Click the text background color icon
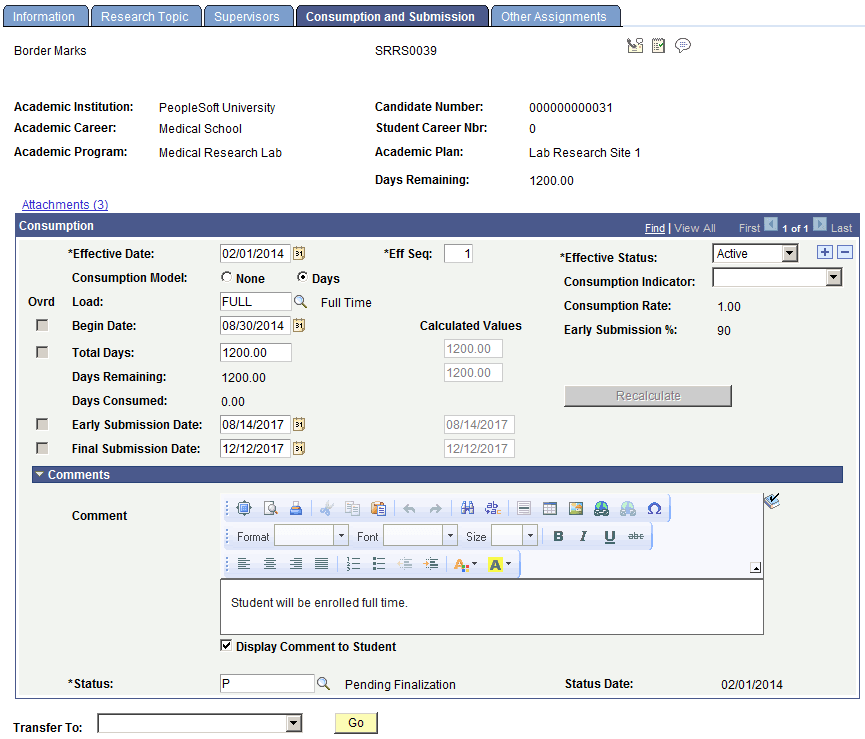865x739 pixels. (x=499, y=564)
